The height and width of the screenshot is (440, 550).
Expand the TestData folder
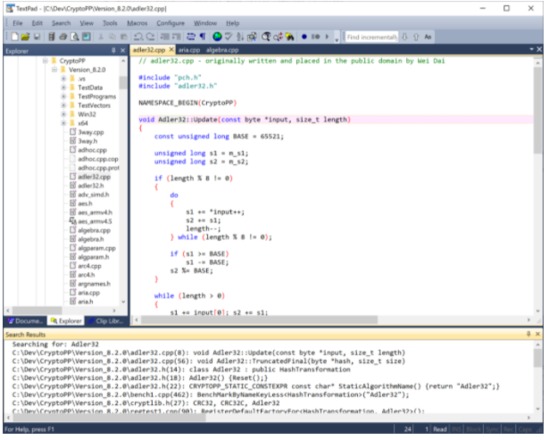tap(63, 87)
